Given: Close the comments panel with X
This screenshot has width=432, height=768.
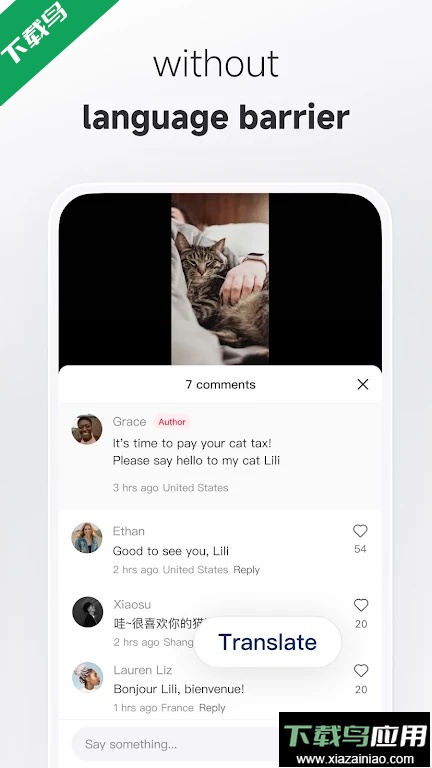Looking at the screenshot, I should click(x=362, y=384).
